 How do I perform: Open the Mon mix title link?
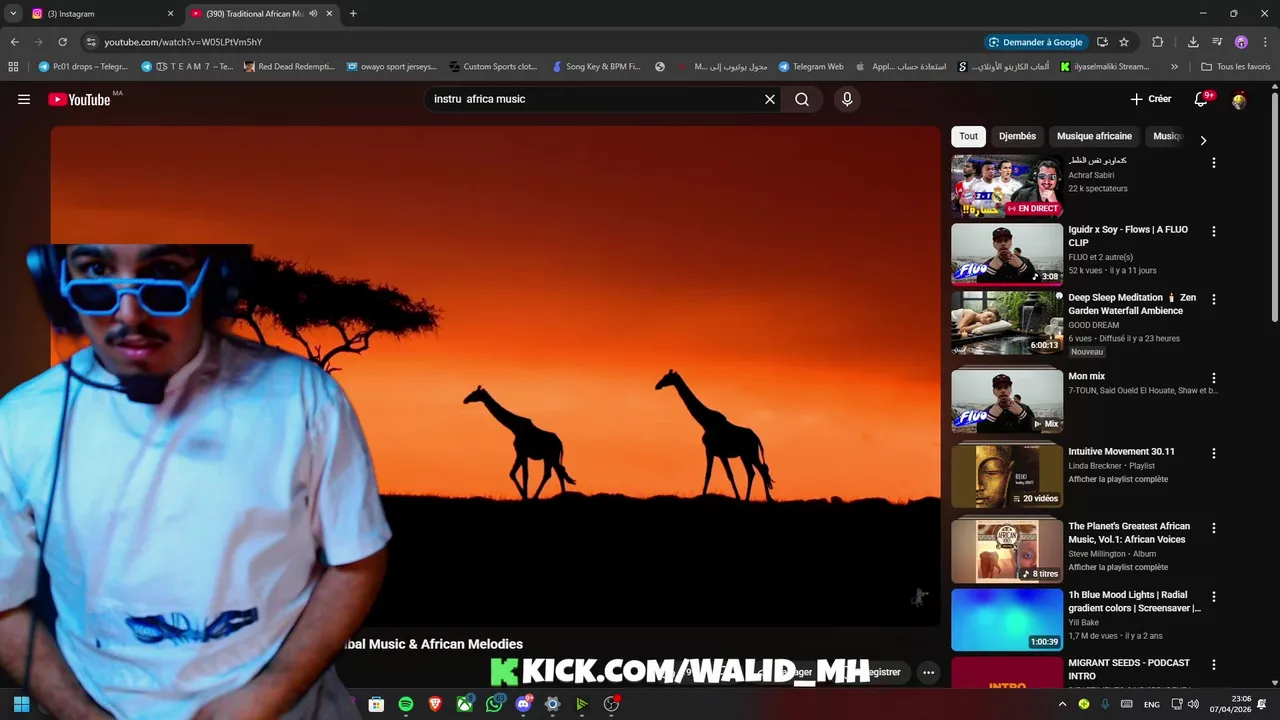tap(1087, 376)
